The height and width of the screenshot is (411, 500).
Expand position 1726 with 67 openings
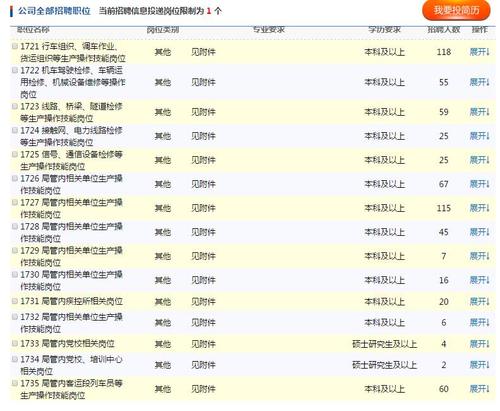pyautogui.click(x=479, y=184)
